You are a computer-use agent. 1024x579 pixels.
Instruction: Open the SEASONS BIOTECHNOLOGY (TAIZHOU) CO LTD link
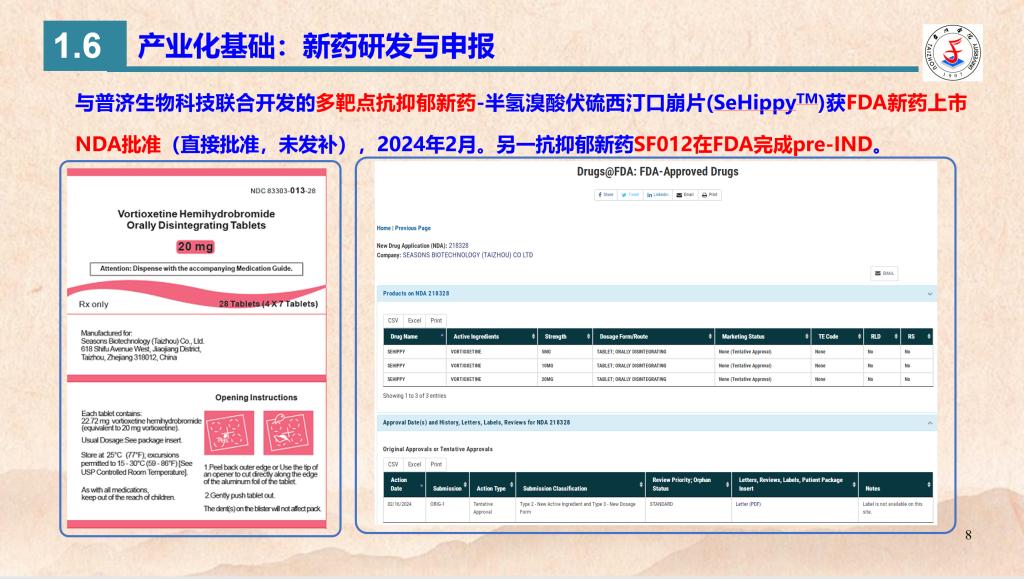(x=468, y=255)
